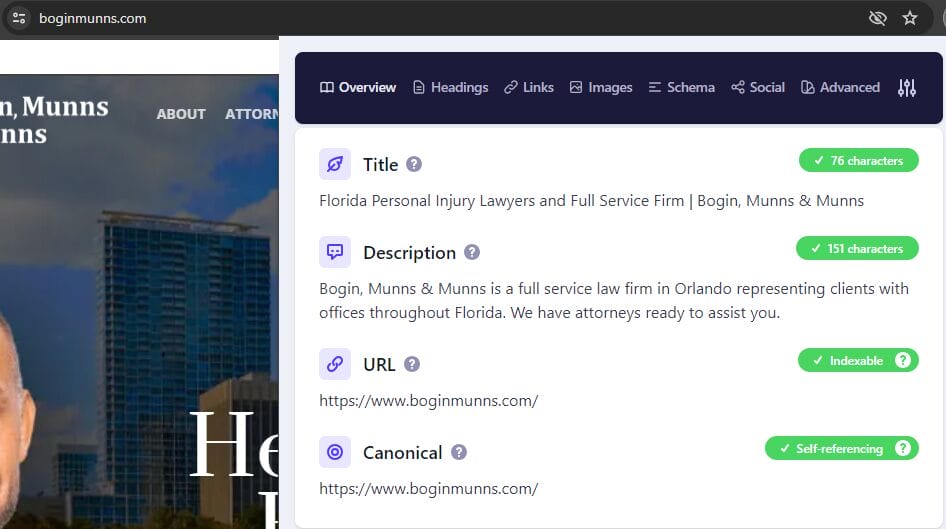
Task: Click the Description heading label
Action: [410, 252]
